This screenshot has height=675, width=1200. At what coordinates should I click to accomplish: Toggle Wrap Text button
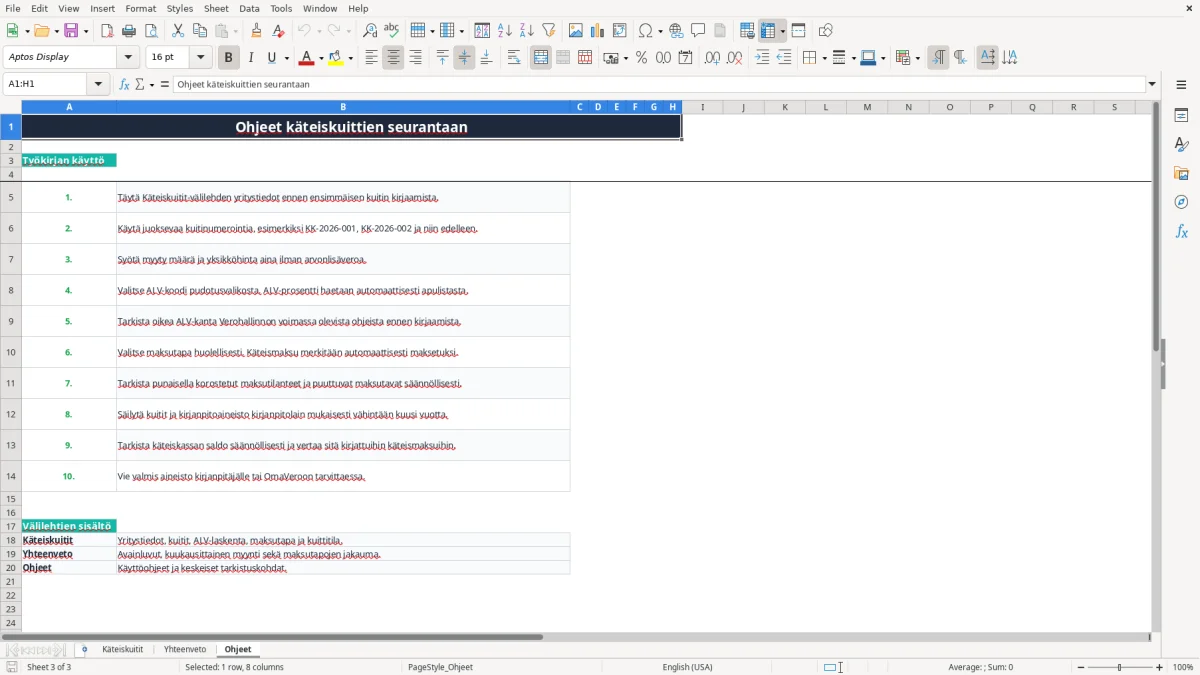coord(514,58)
